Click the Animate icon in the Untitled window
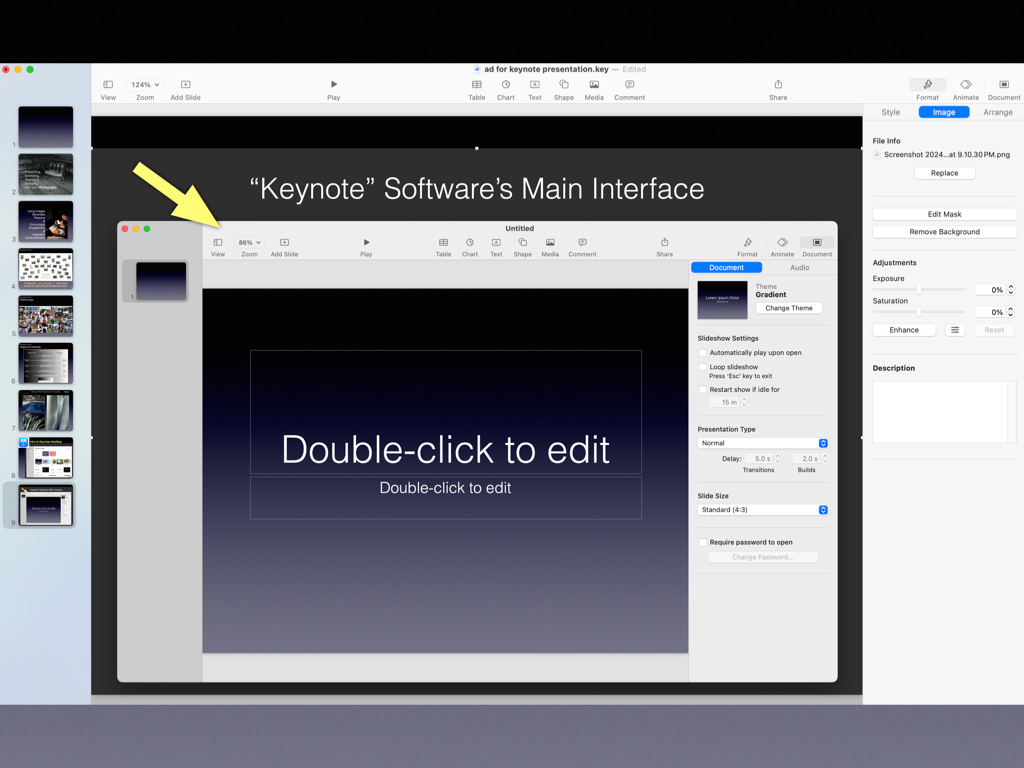 point(782,242)
